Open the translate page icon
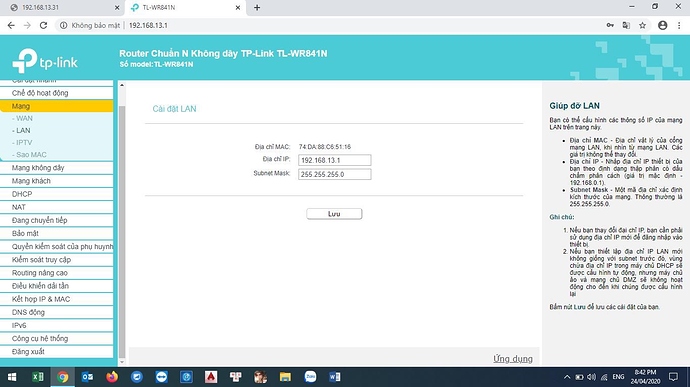 (626, 26)
